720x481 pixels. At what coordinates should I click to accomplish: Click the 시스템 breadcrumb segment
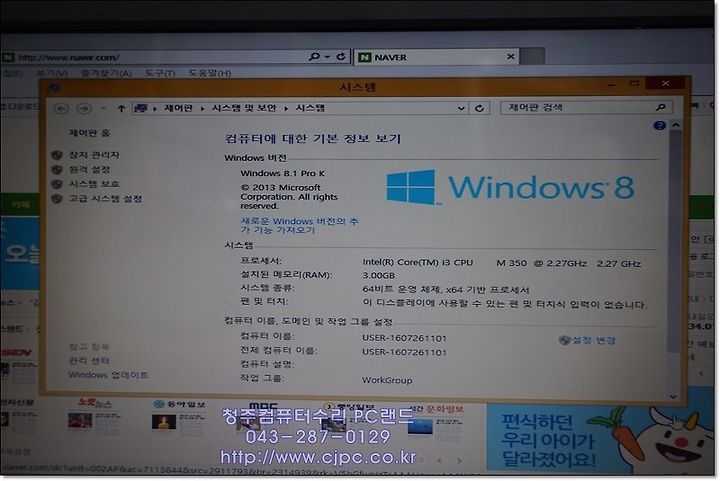310,108
